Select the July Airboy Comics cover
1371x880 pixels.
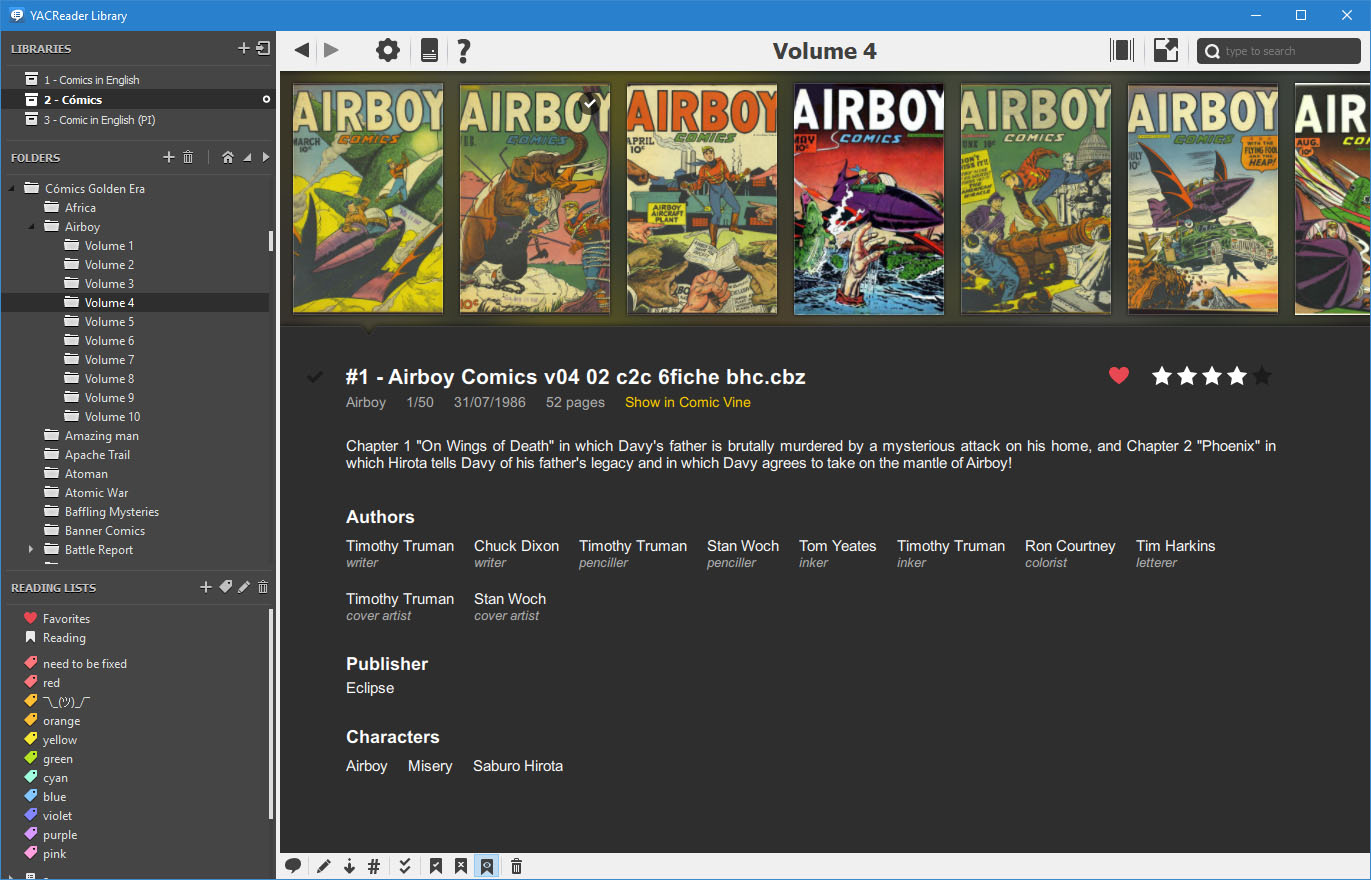pos(1203,198)
